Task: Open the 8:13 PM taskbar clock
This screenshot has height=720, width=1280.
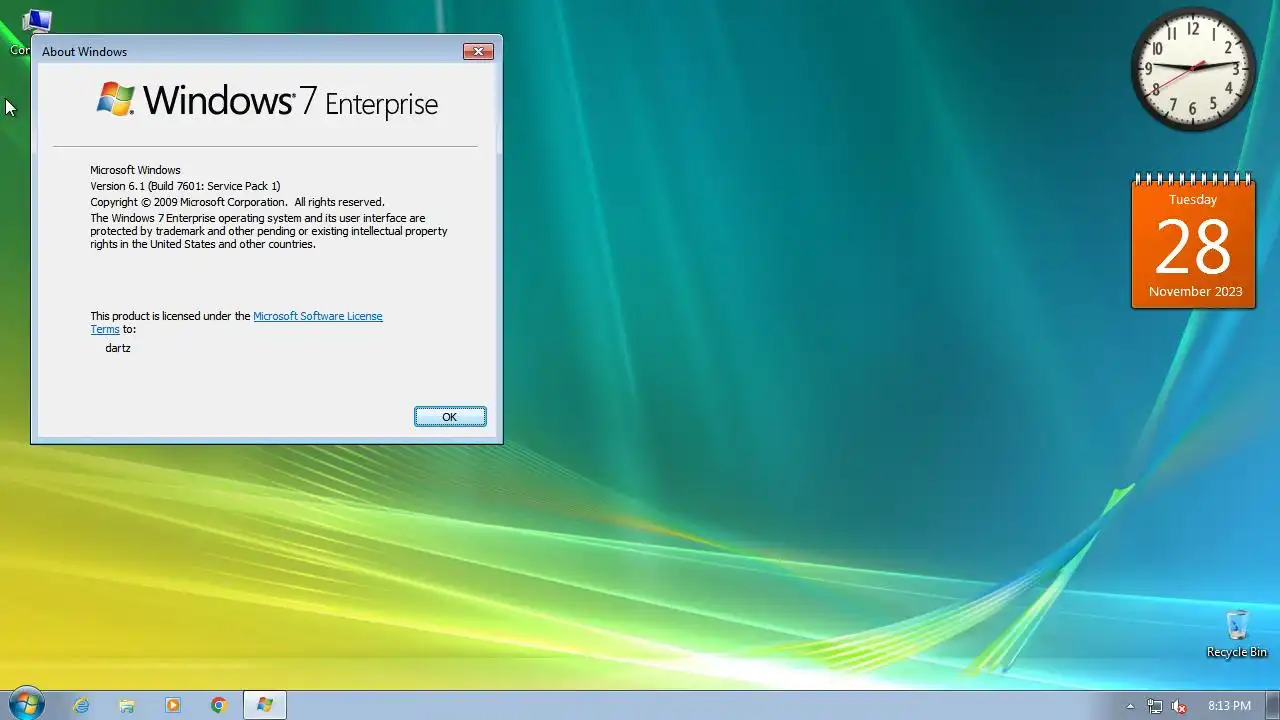Action: pos(1229,706)
